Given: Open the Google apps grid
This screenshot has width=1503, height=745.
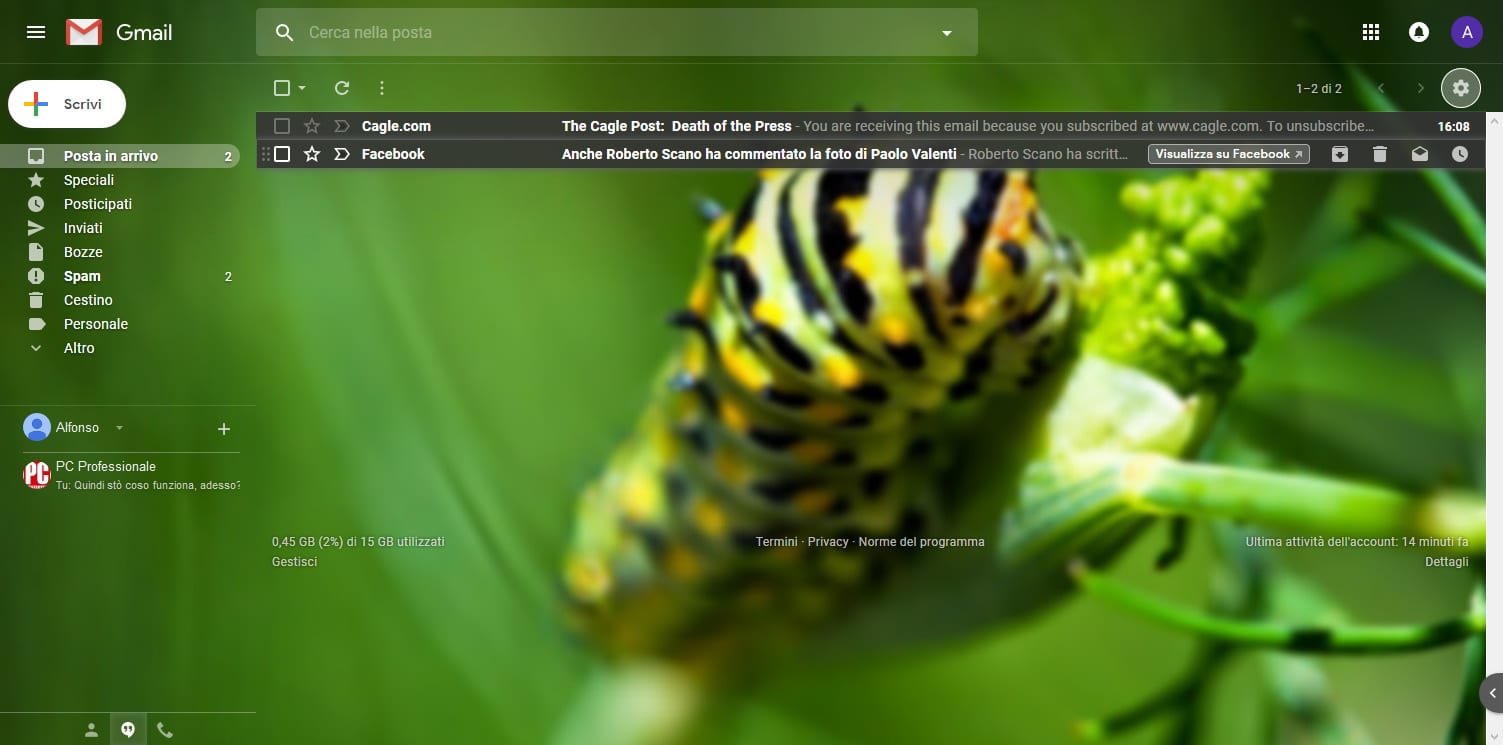Looking at the screenshot, I should tap(1371, 32).
